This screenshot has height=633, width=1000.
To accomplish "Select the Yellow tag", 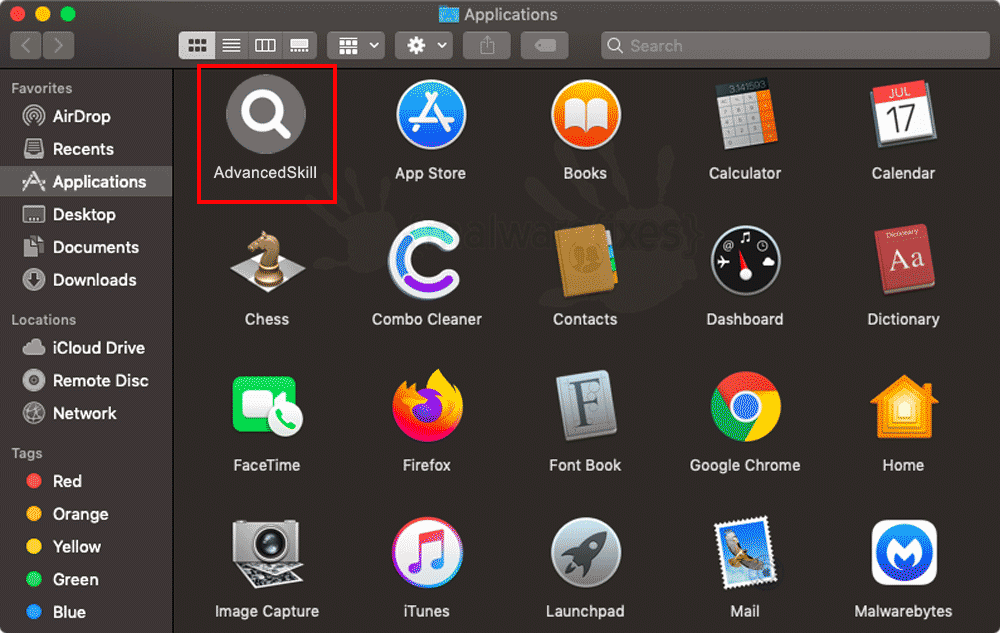I will coord(86,546).
